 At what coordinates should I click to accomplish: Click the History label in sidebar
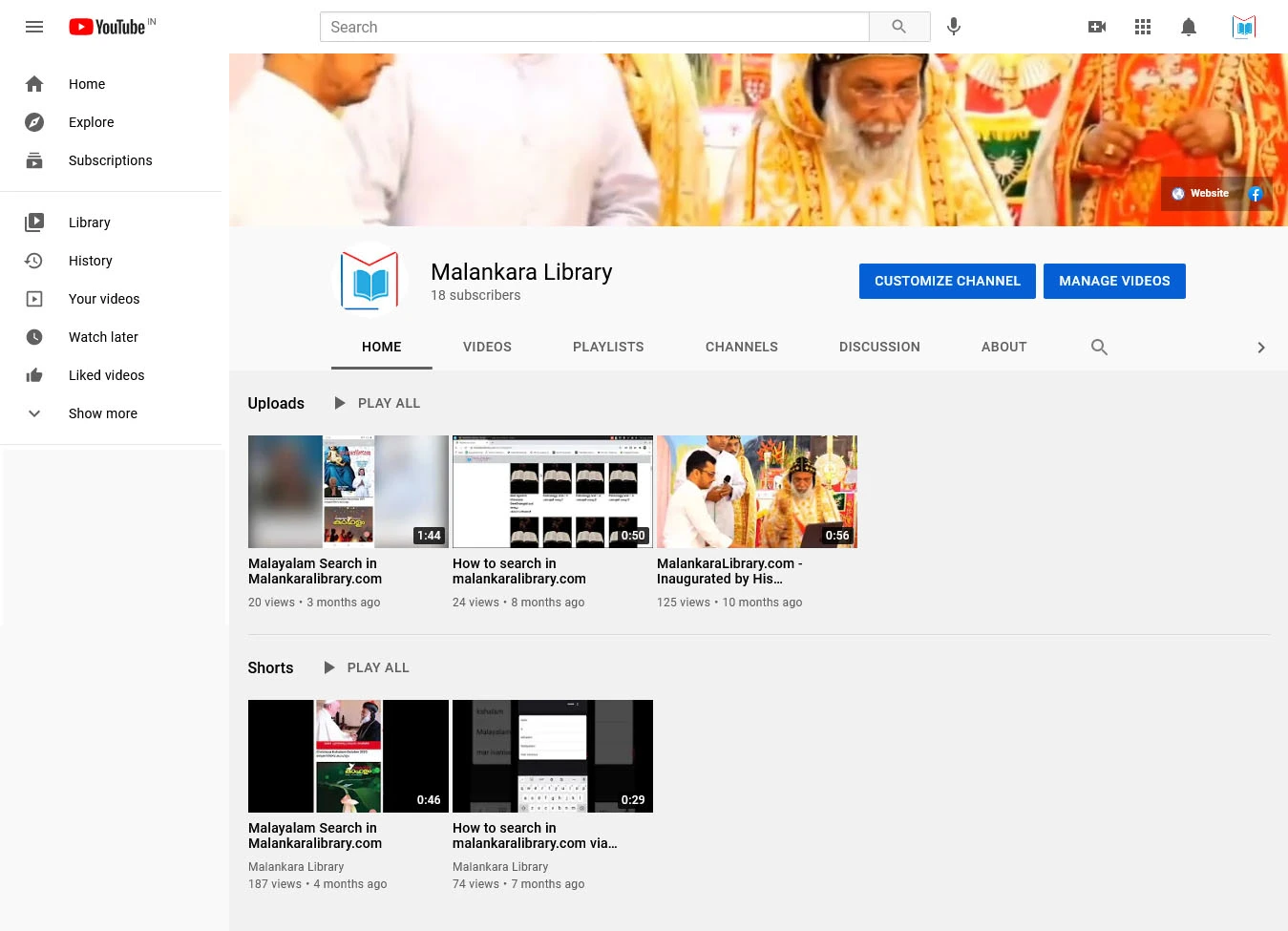(91, 261)
